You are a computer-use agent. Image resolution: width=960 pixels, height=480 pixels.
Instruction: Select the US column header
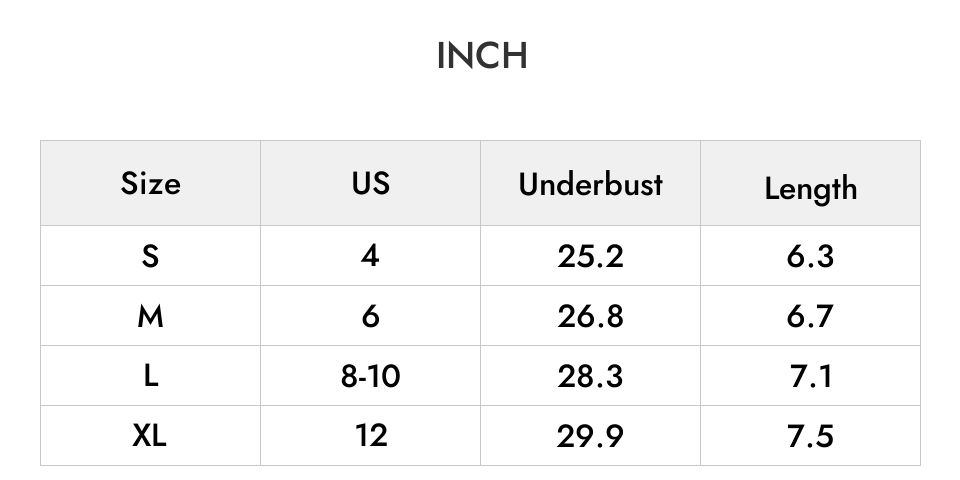pos(370,183)
